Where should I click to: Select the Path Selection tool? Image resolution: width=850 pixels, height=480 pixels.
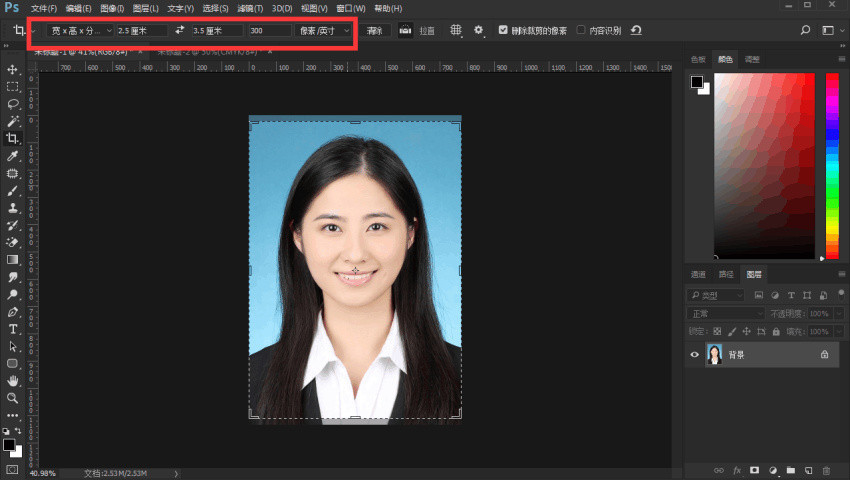[12, 347]
